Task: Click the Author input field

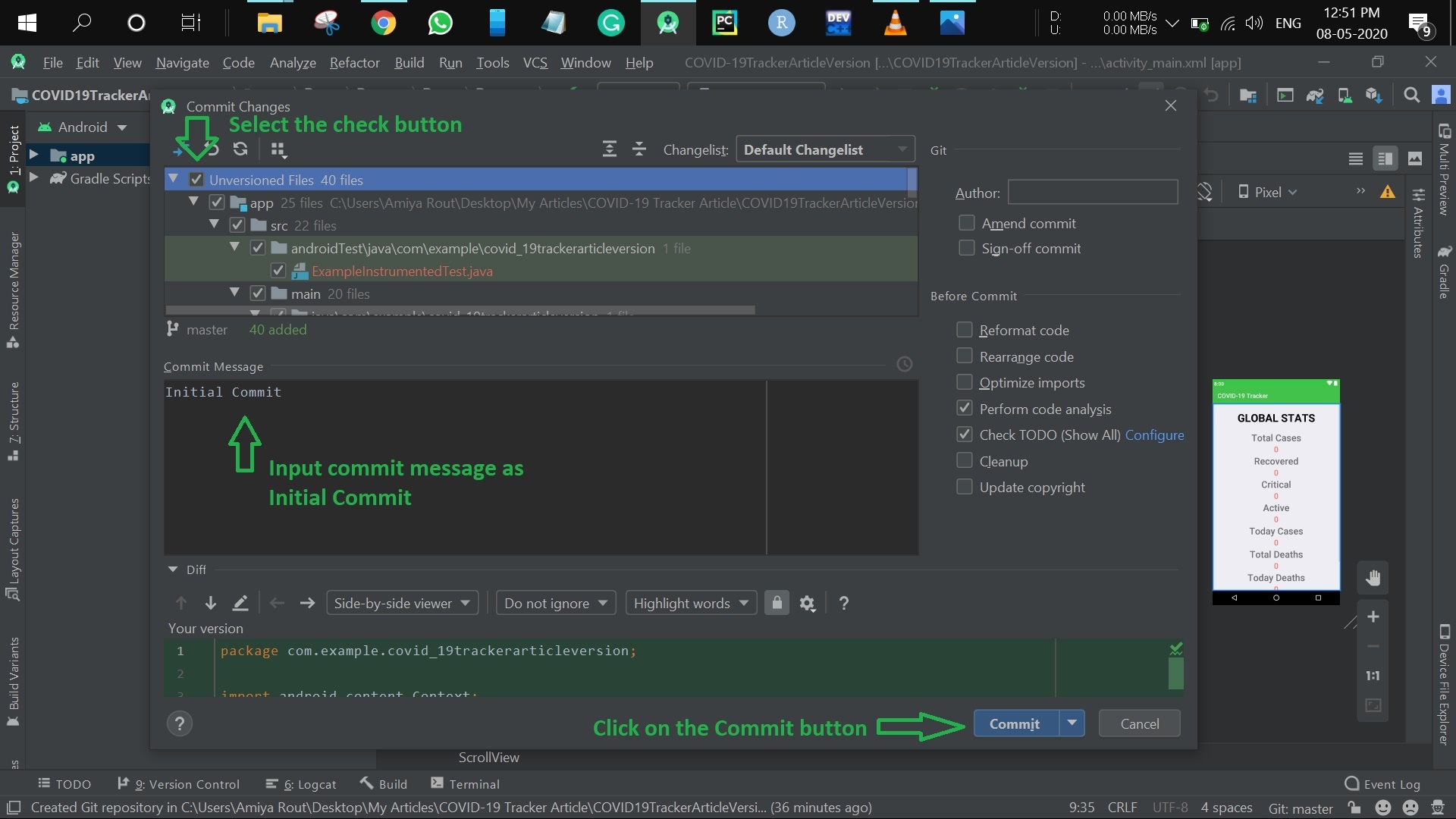Action: pos(1091,192)
